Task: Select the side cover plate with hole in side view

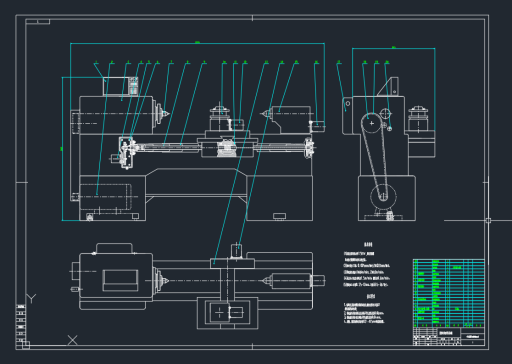Action: pos(347,116)
